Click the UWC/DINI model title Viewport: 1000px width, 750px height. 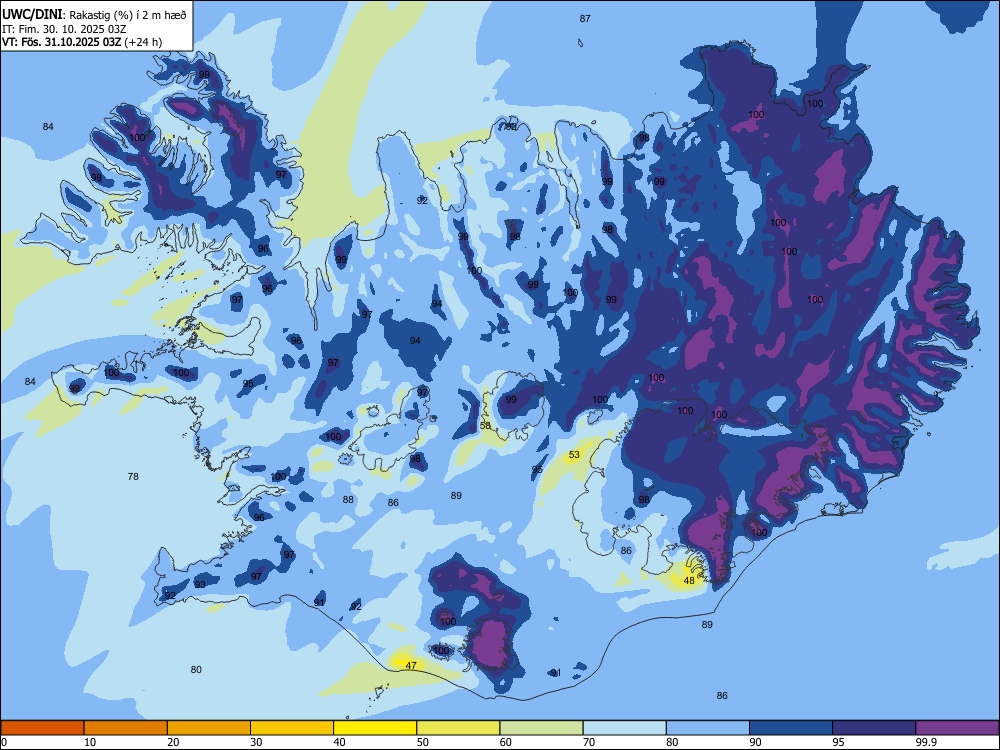tap(33, 14)
